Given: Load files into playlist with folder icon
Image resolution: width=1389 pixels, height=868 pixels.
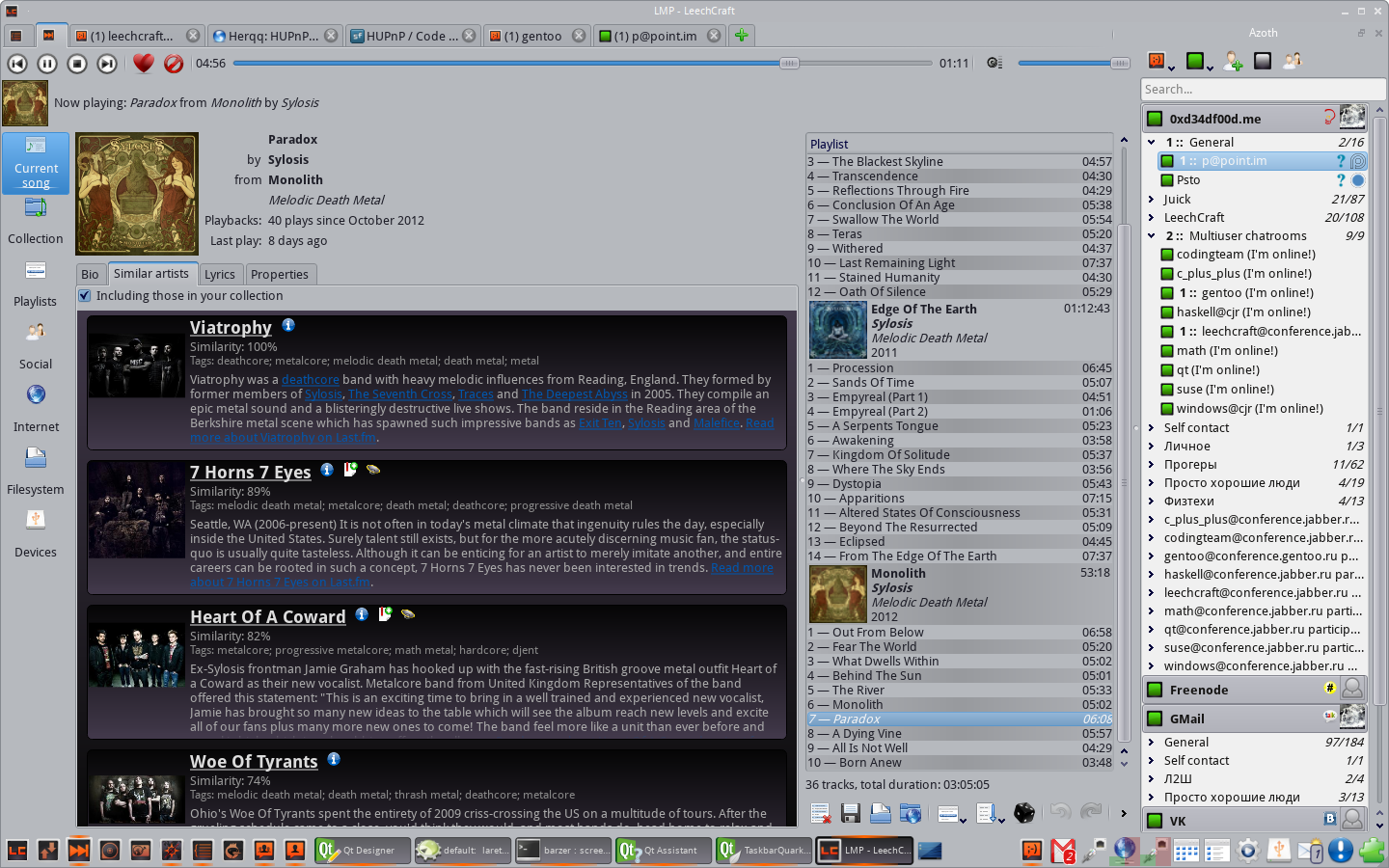Looking at the screenshot, I should tap(881, 813).
